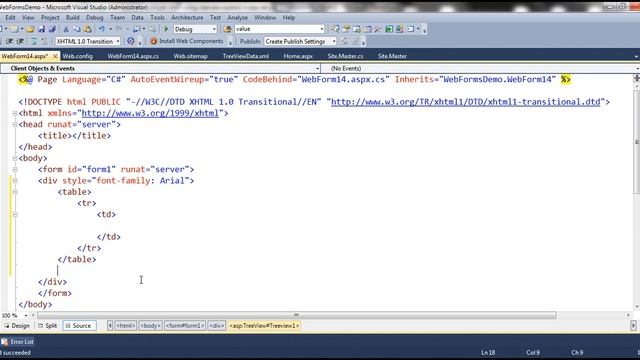Open the Create Publish Settings dropdown

(334, 41)
